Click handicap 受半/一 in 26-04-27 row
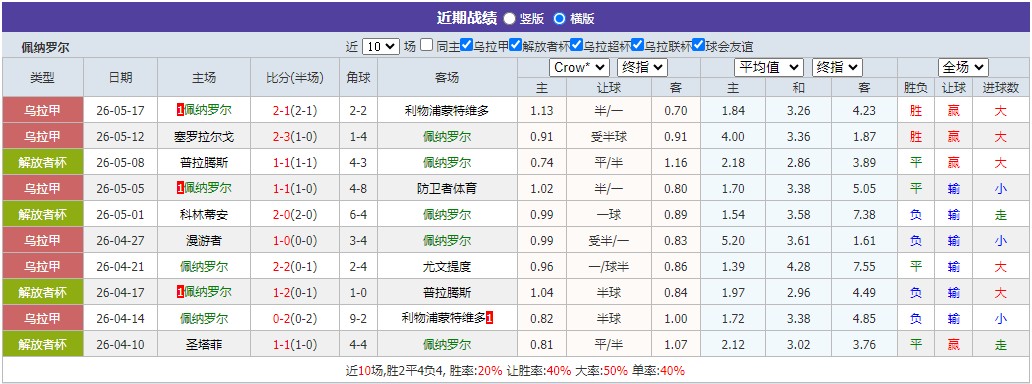 [x=609, y=241]
